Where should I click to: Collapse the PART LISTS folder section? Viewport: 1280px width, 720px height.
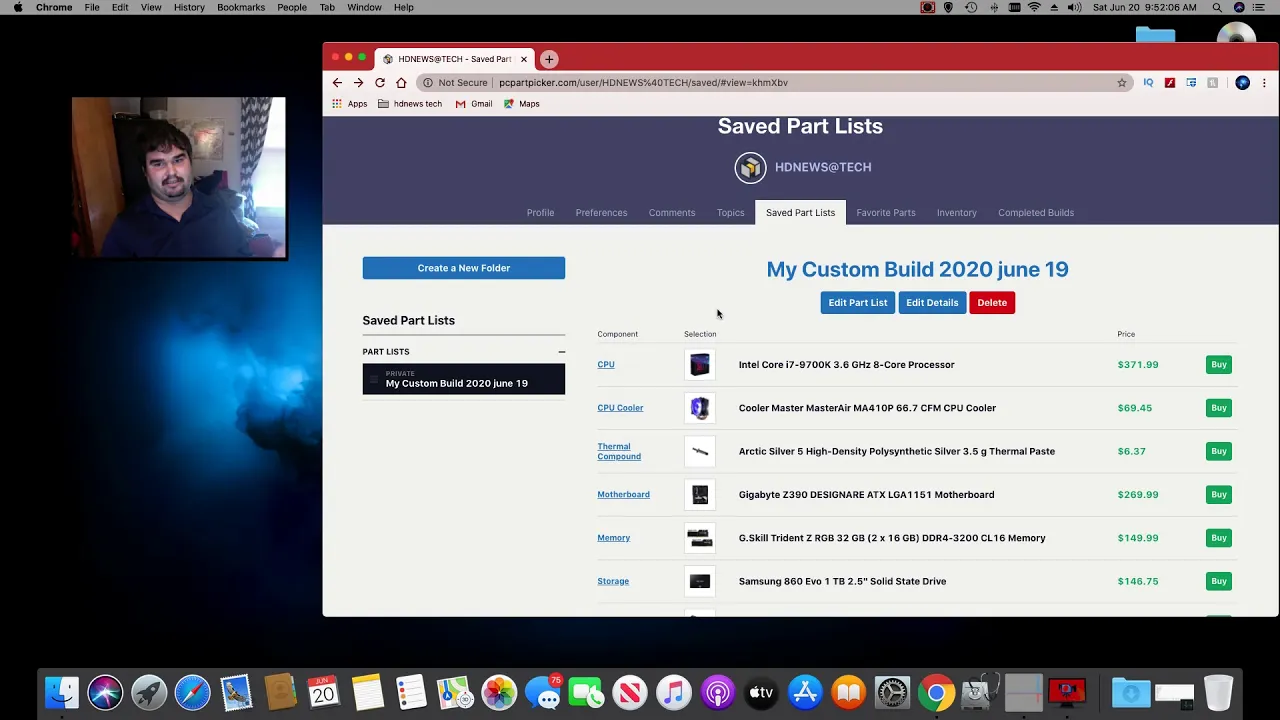pos(562,352)
